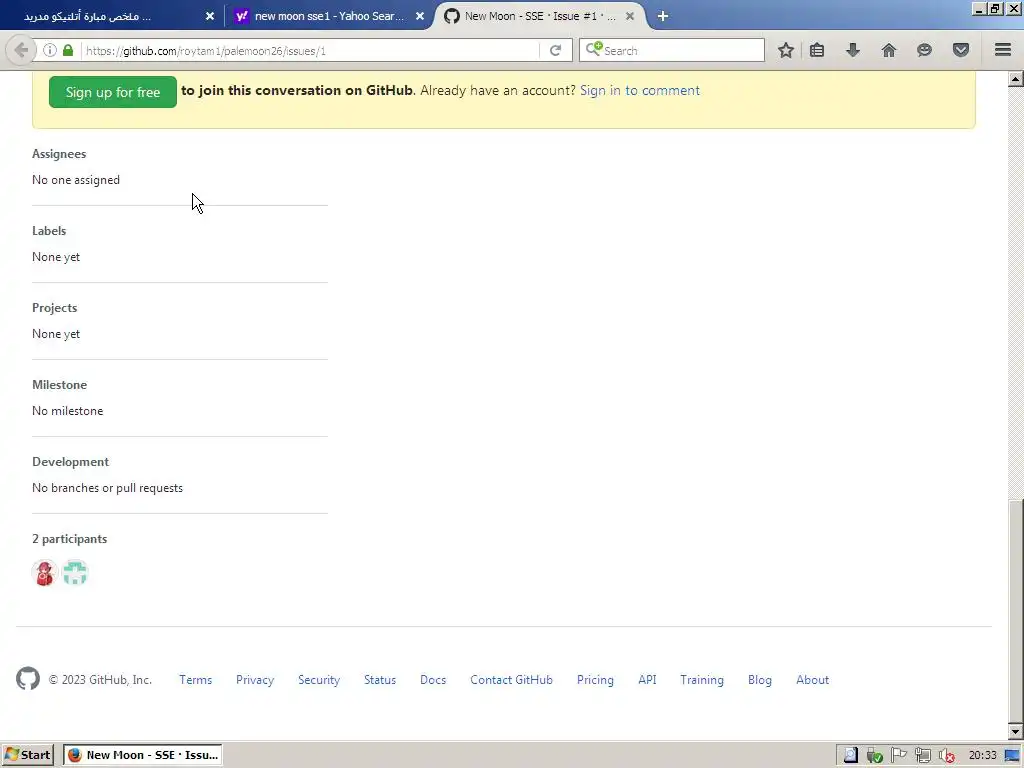
Task: Open the Terms footer link
Action: click(x=195, y=680)
